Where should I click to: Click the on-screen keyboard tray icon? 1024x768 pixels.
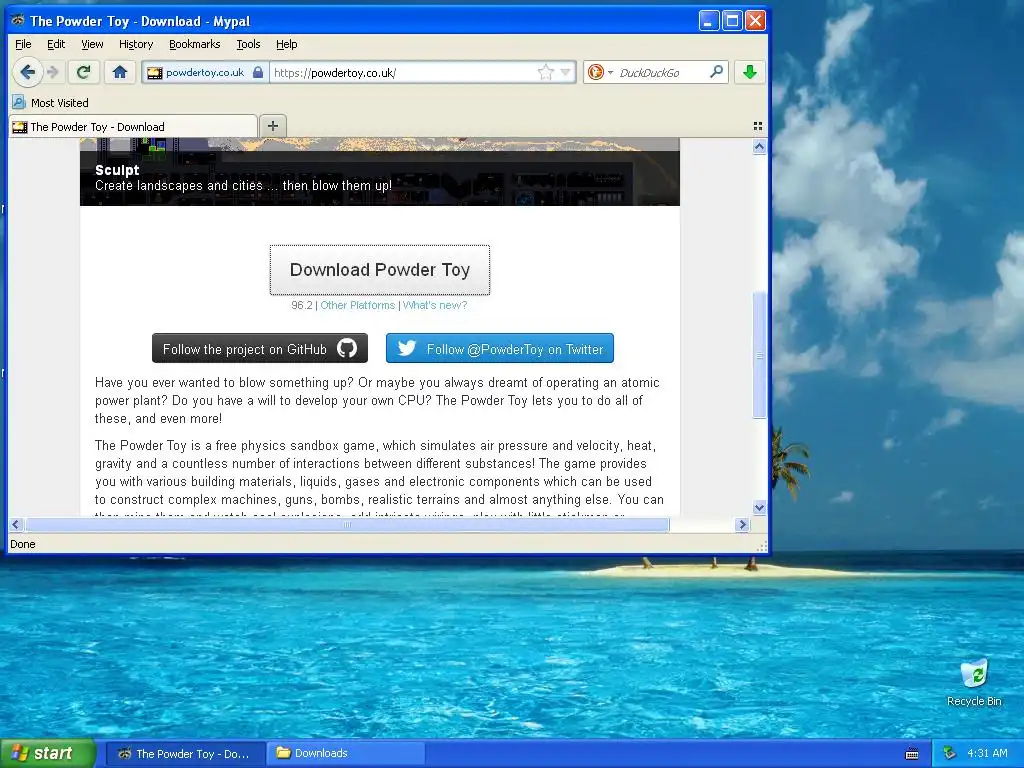tap(912, 754)
